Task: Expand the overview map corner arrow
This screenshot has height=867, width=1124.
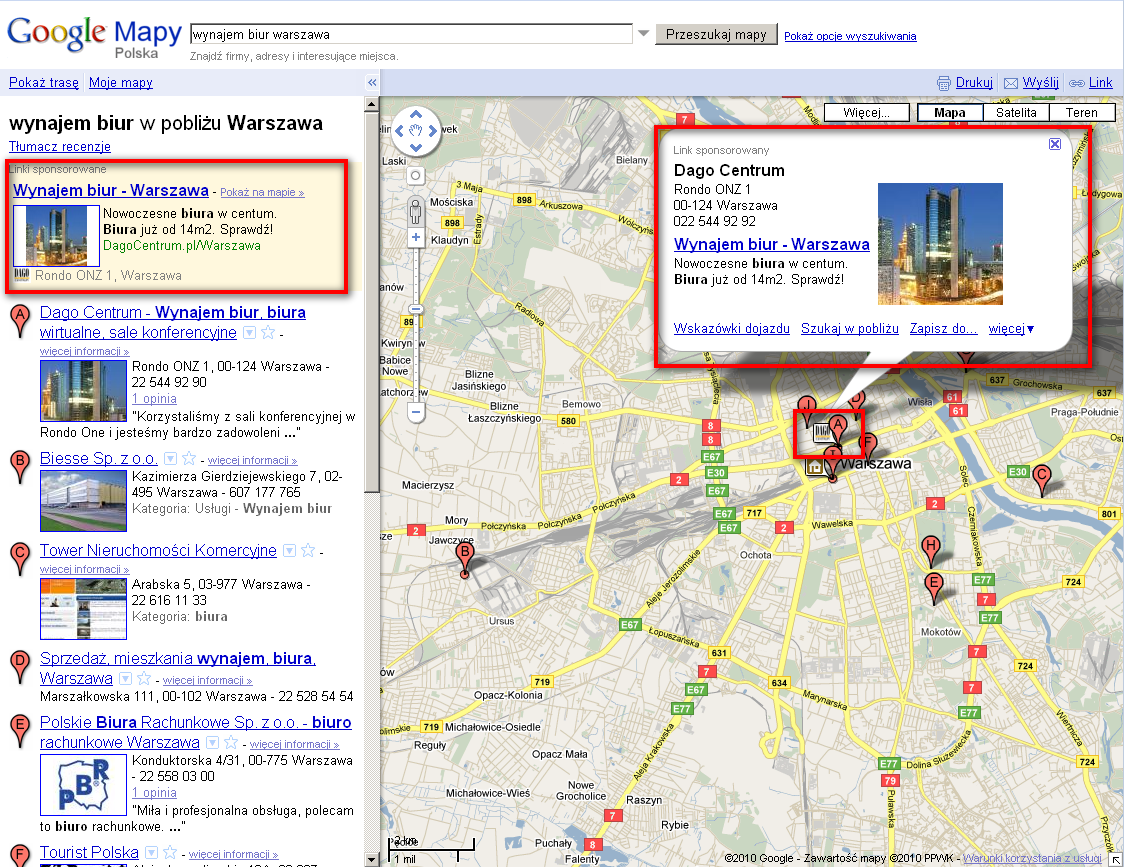Action: pyautogui.click(x=1117, y=860)
